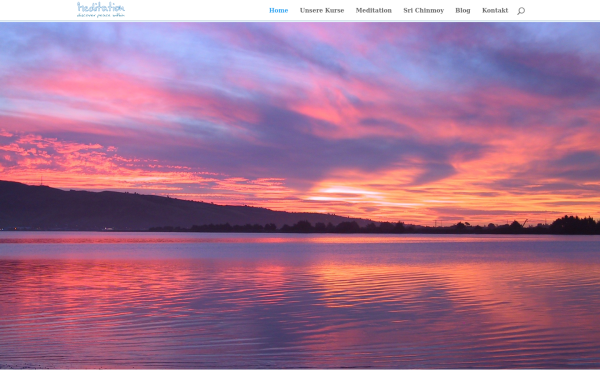The image size is (600, 375).
Task: Click the word 'Kurse' in the navigation
Action: [334, 10]
